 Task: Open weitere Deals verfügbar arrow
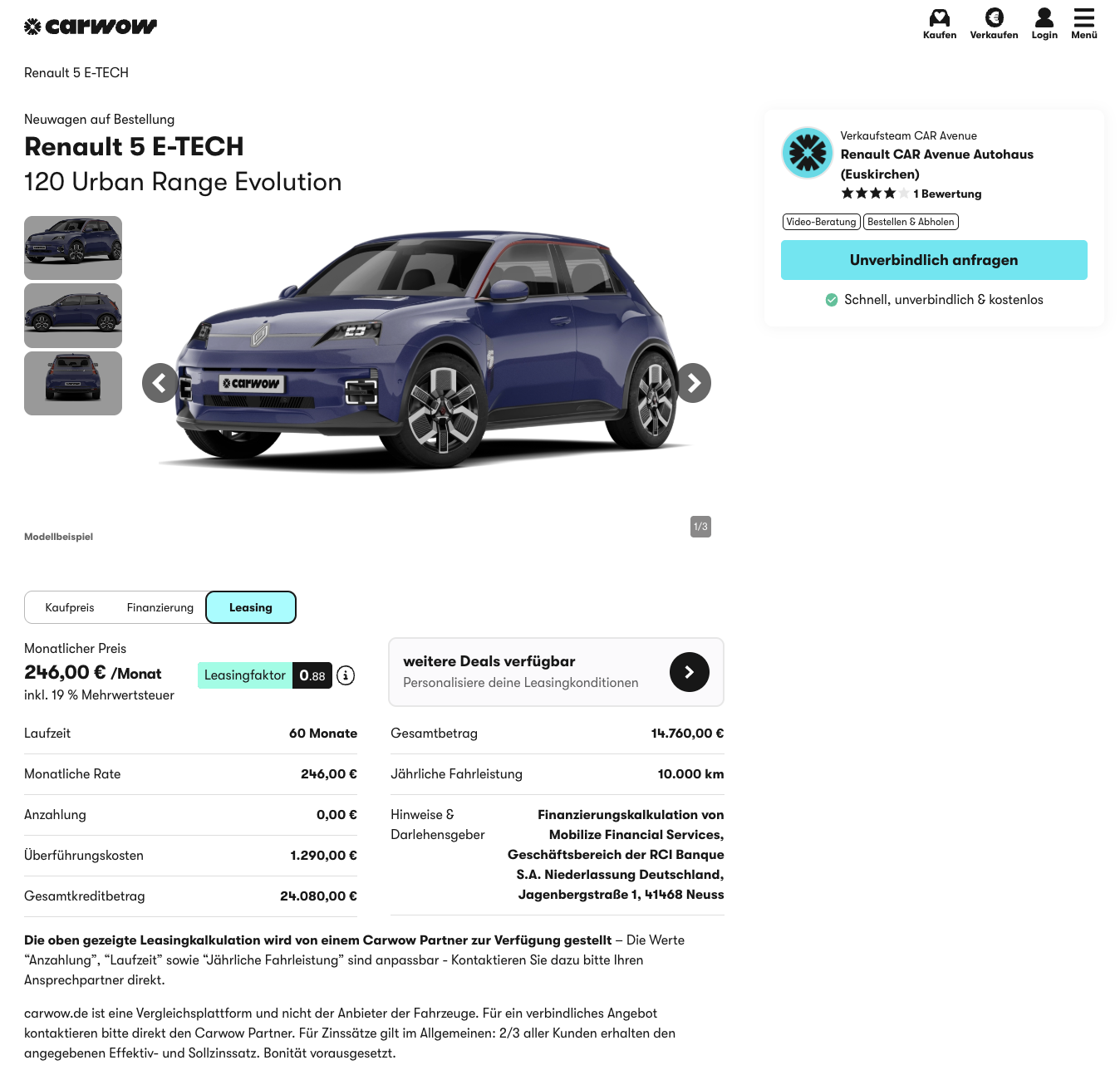(689, 672)
